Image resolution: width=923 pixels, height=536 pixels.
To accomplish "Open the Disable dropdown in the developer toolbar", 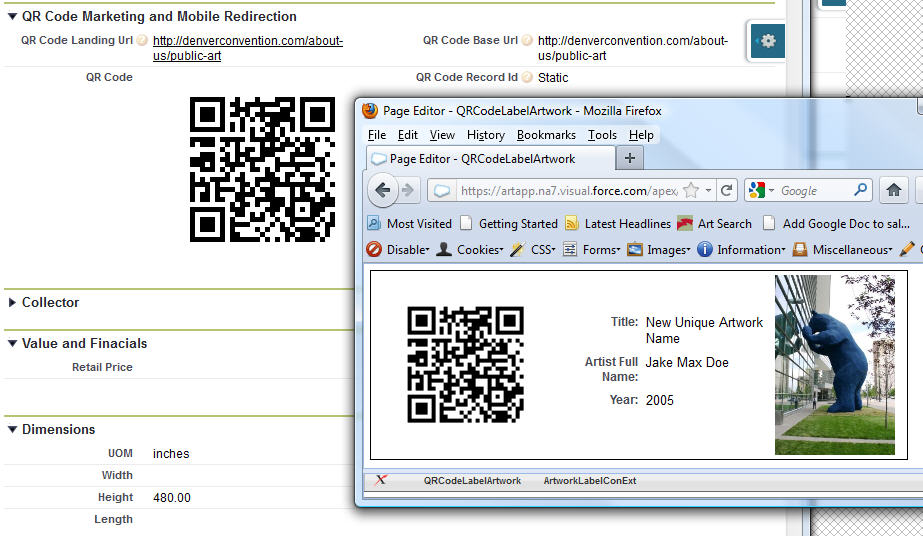I will (x=399, y=249).
